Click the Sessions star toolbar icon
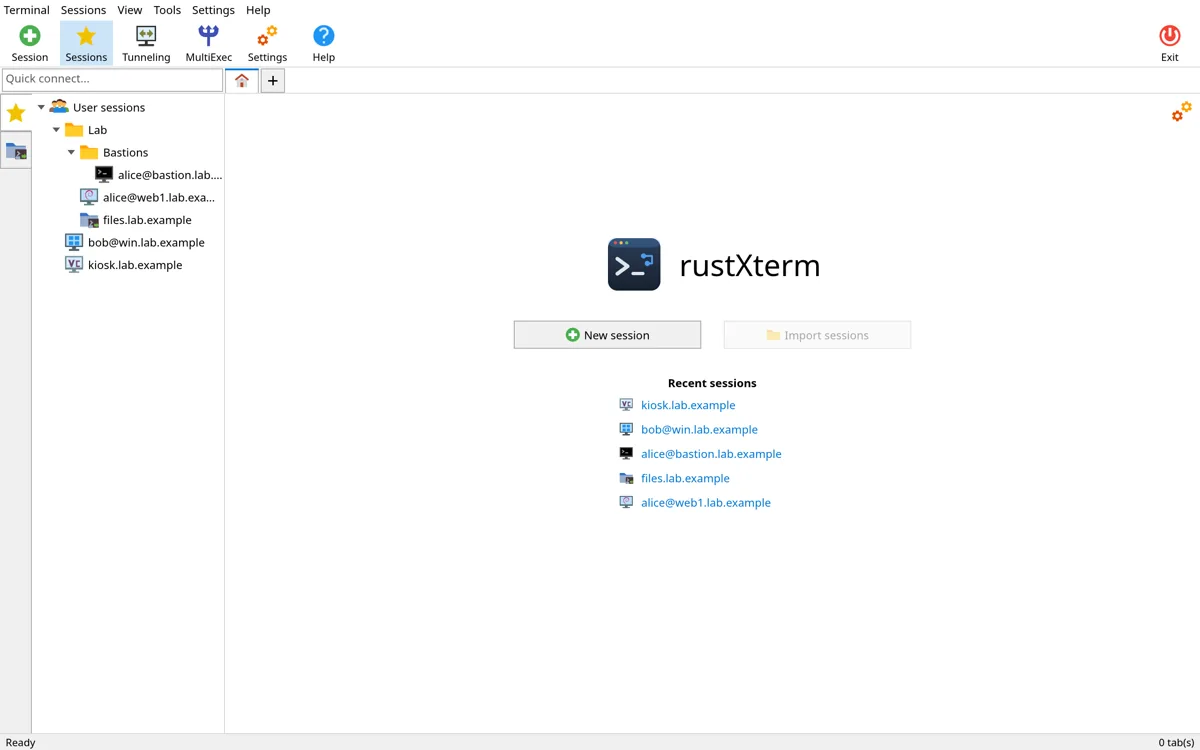This screenshot has width=1200, height=750. [86, 35]
